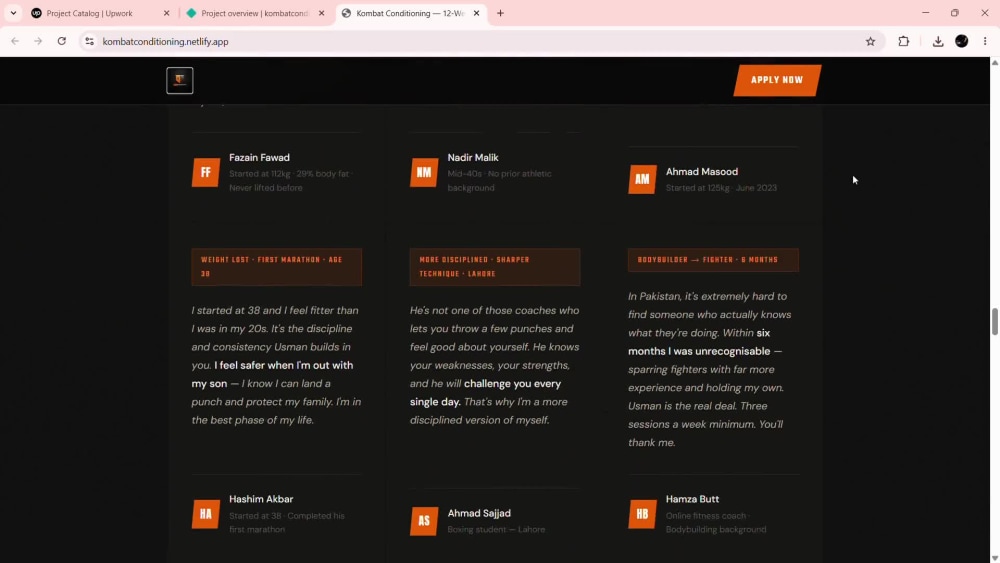Screen dimensions: 1000x563
Task: Click the AM avatar badge for Ahmad Masood
Action: click(642, 180)
